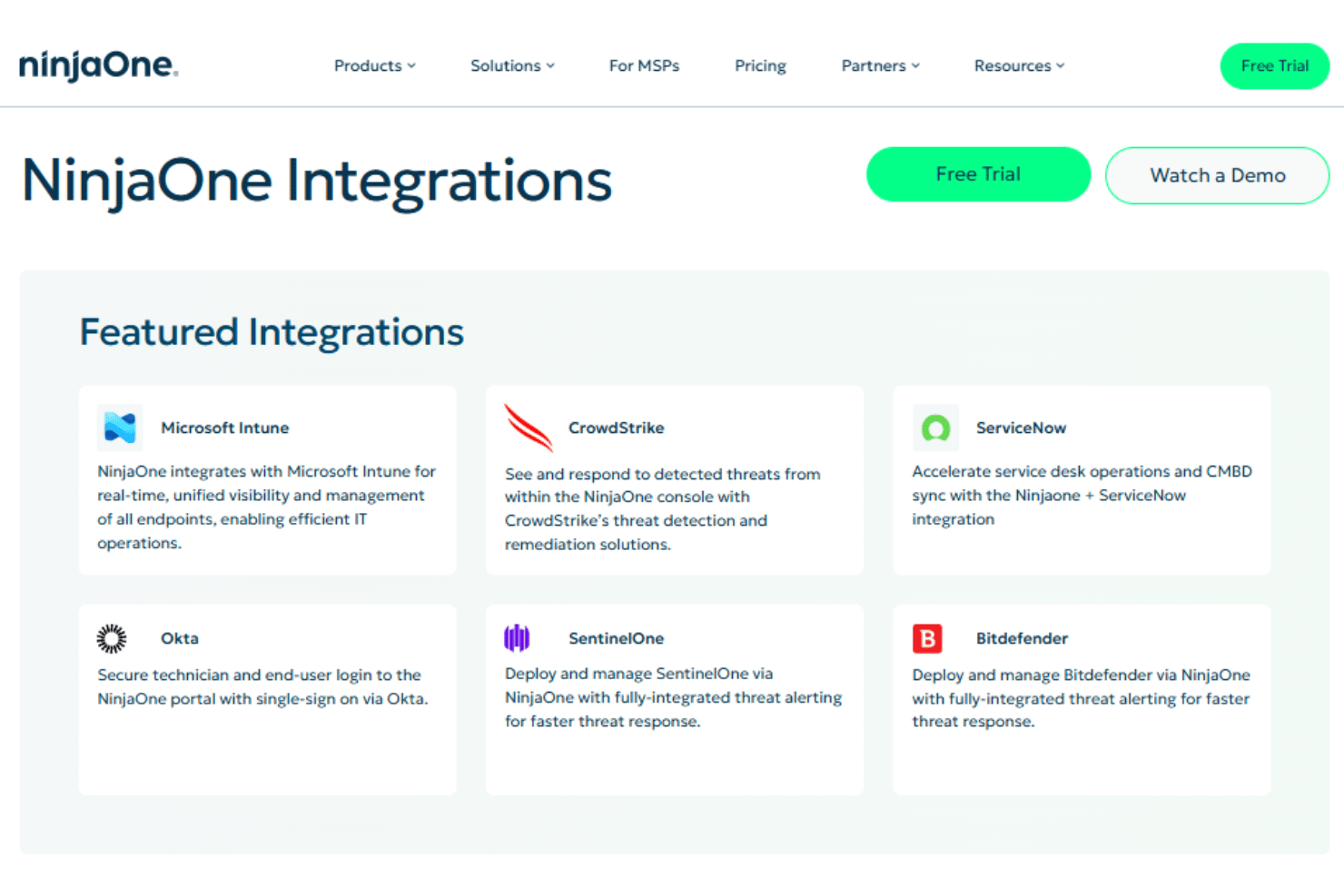Open the SentinelOne integration title
The width and height of the screenshot is (1344, 896).
tap(616, 638)
